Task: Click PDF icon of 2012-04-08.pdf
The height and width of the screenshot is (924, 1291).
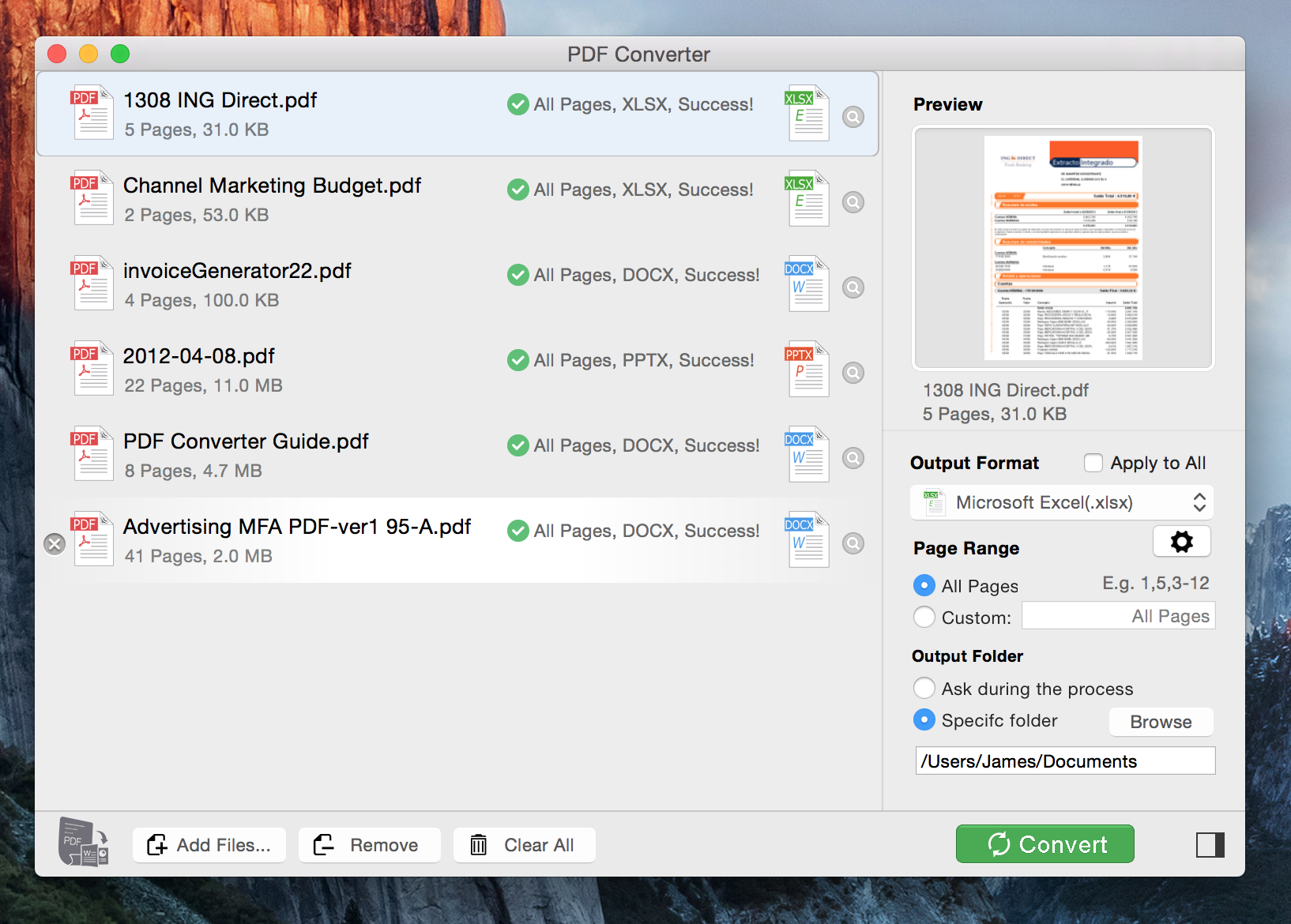Action: pyautogui.click(x=92, y=369)
